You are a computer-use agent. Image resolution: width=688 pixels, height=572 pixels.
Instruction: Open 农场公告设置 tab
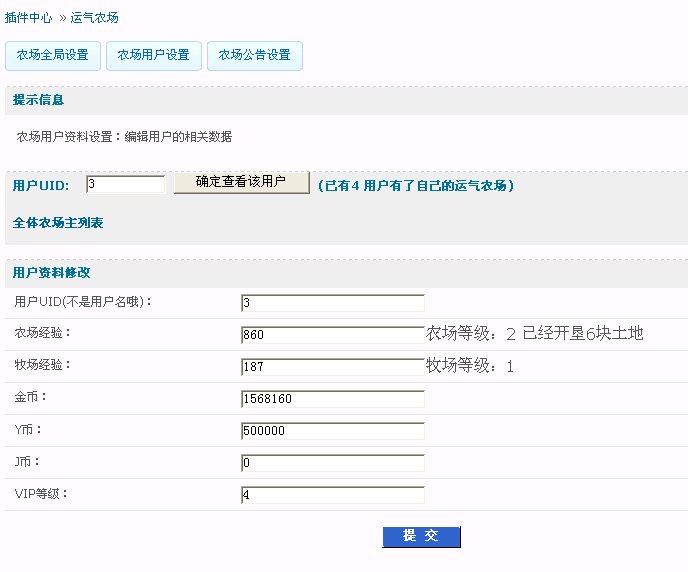254,56
